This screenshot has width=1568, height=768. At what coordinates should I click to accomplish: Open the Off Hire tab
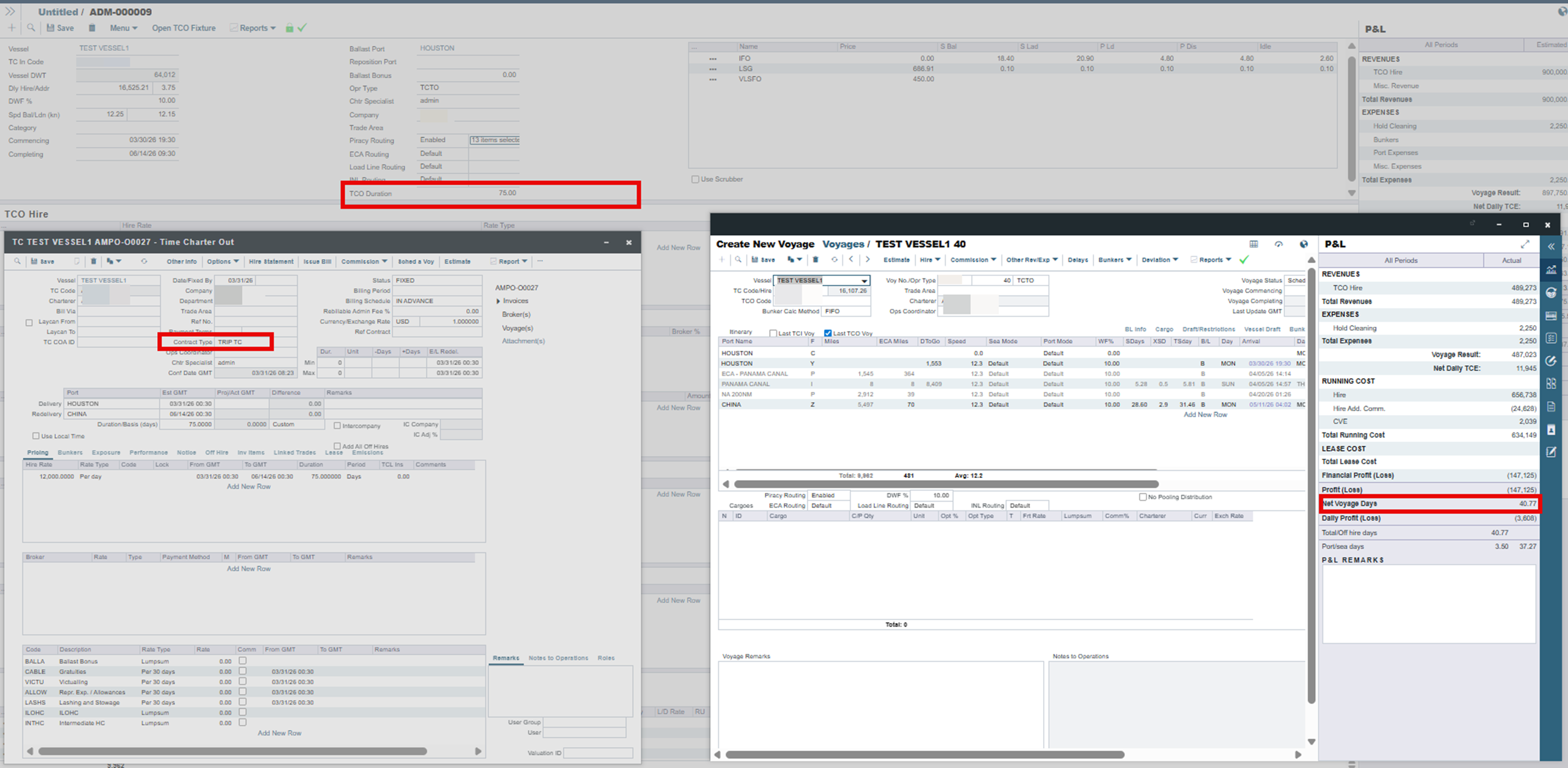[216, 452]
